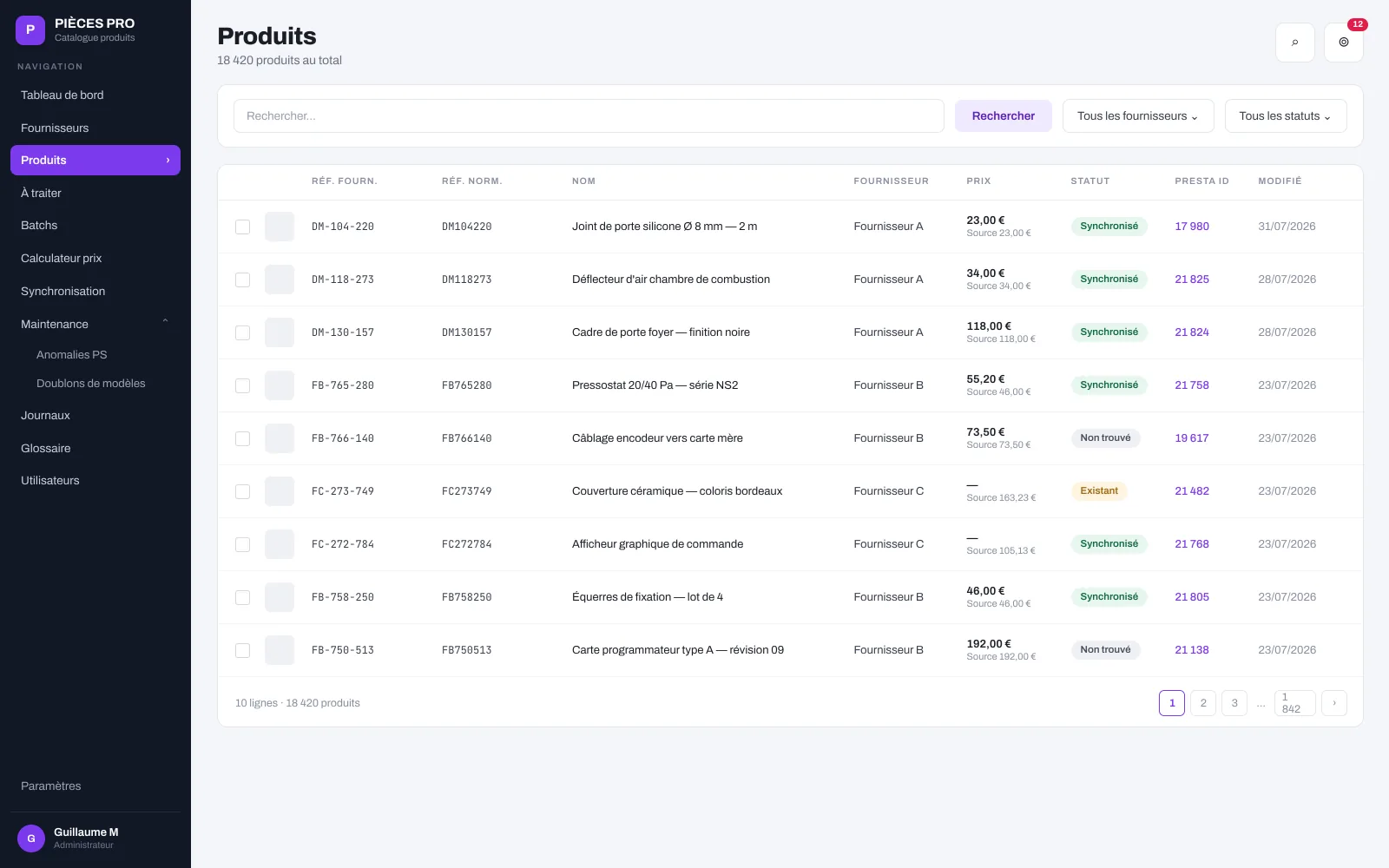
Task: Select checkbox for DM-104-220 row
Action: click(x=242, y=227)
